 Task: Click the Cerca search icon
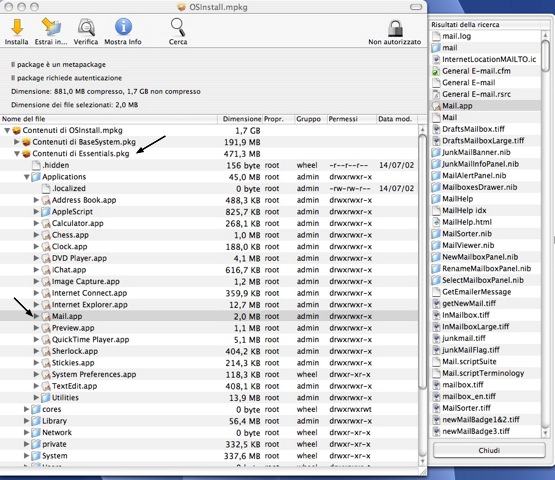click(x=178, y=27)
